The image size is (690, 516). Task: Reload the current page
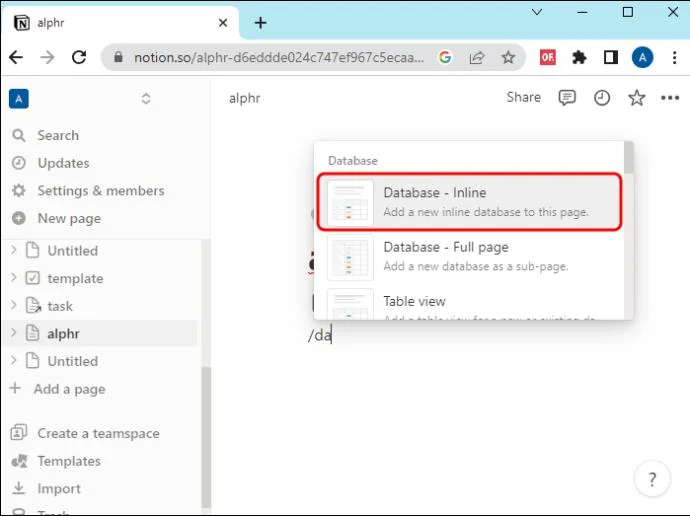tap(79, 57)
